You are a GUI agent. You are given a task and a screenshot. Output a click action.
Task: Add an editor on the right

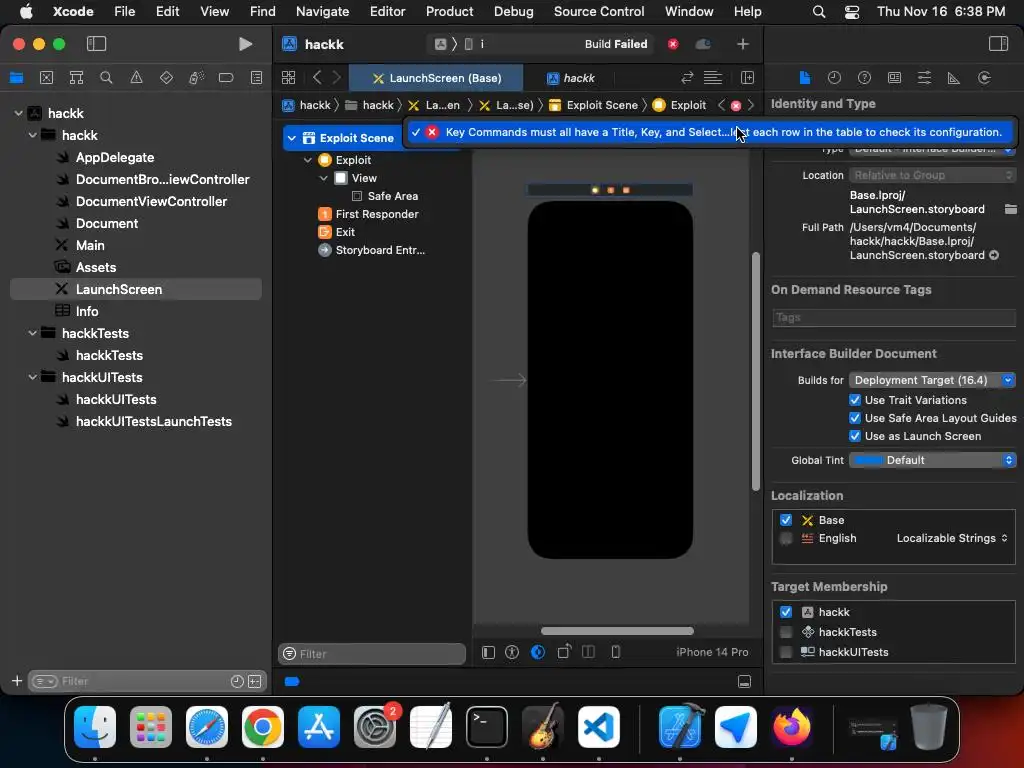coord(747,78)
